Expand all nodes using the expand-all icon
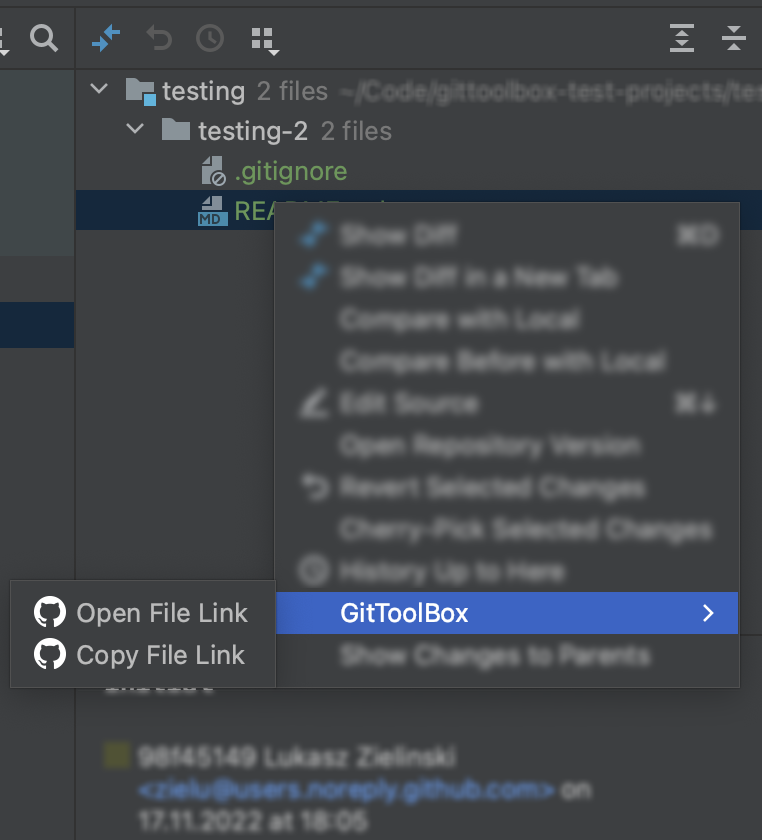The width and height of the screenshot is (762, 840). (682, 39)
